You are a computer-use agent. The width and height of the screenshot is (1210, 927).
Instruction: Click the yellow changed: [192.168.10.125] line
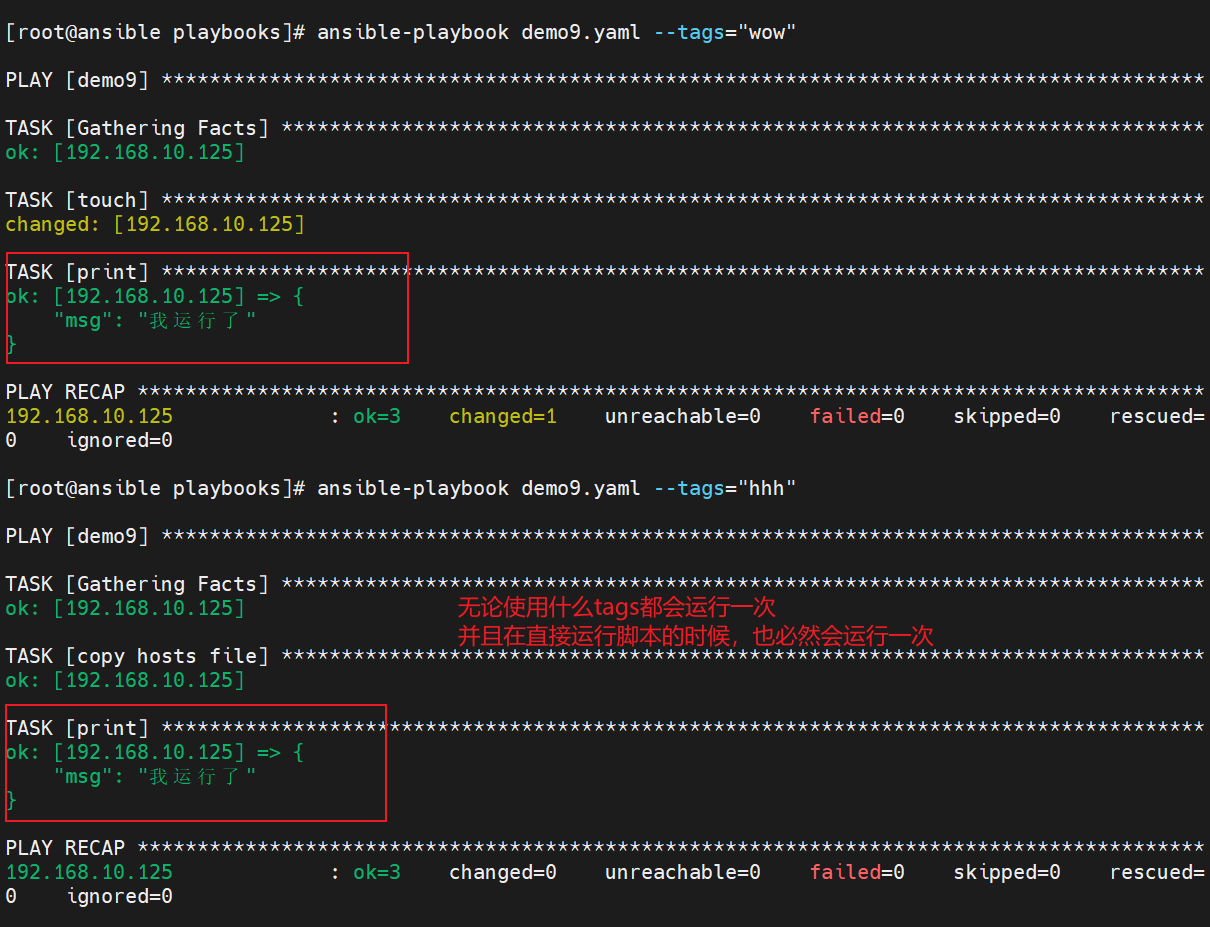point(155,224)
